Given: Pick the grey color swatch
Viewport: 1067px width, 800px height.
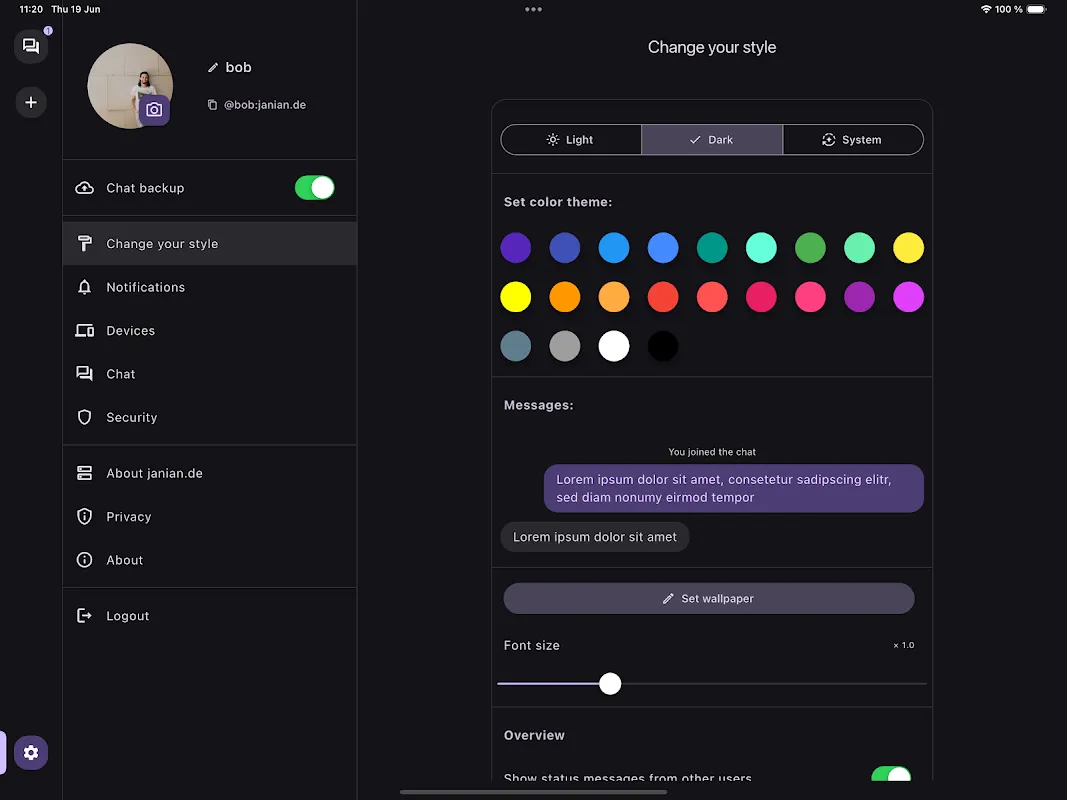Looking at the screenshot, I should 565,346.
